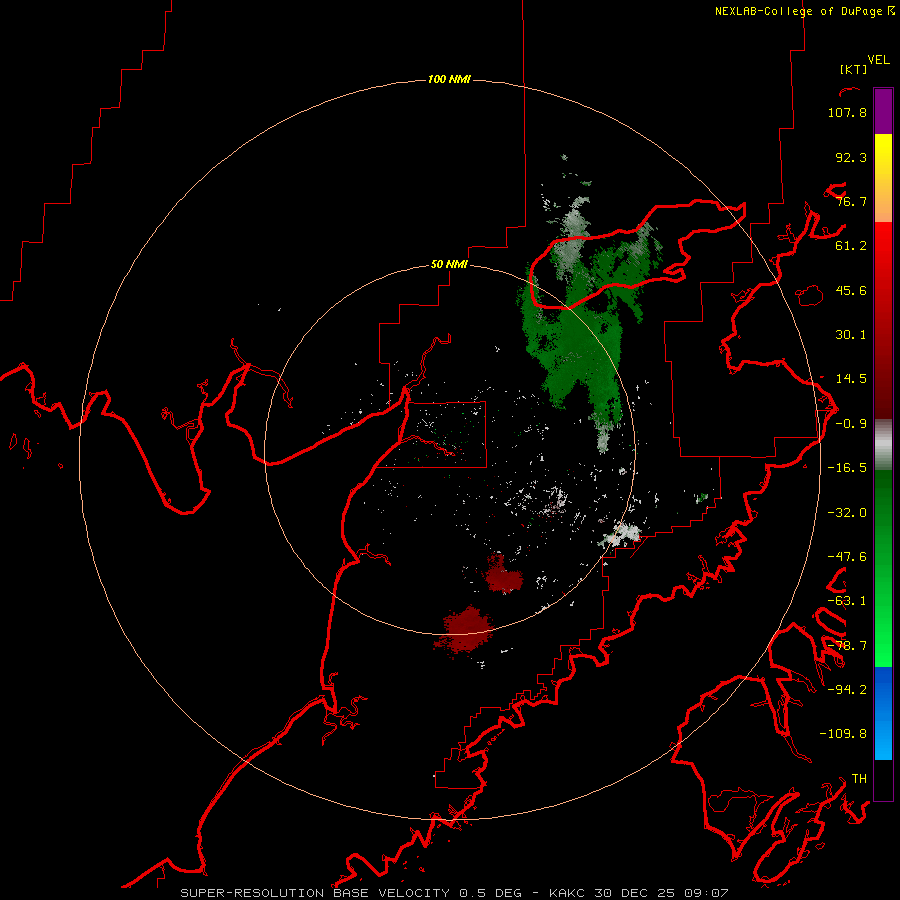
Task: Click the [KT] units label
Action: tap(854, 69)
